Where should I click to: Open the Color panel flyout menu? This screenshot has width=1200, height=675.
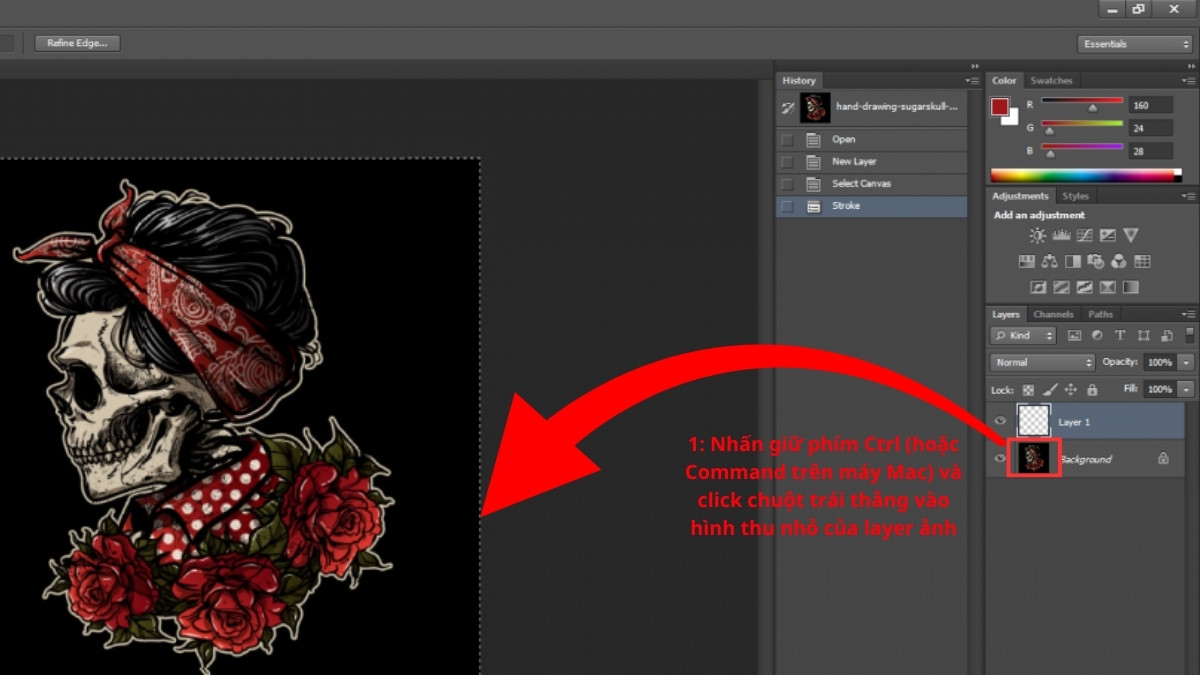[1188, 80]
